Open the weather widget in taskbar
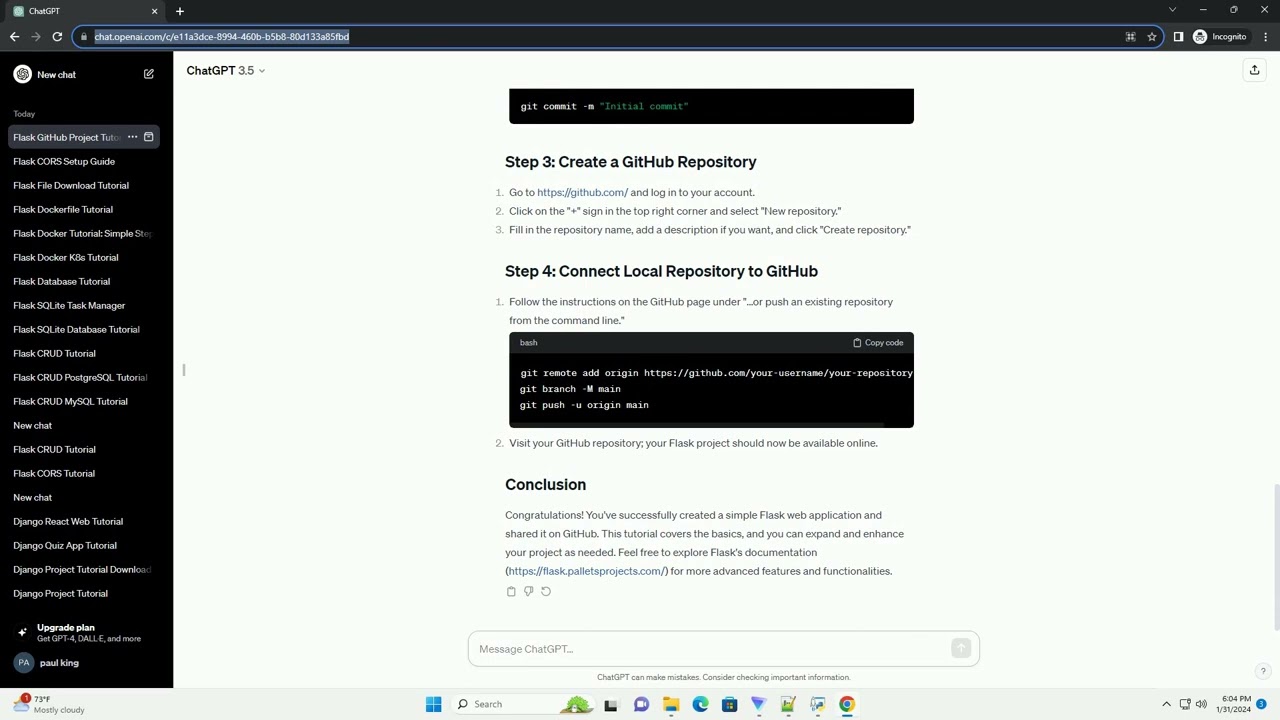Image resolution: width=1280 pixels, height=720 pixels. coord(48,704)
